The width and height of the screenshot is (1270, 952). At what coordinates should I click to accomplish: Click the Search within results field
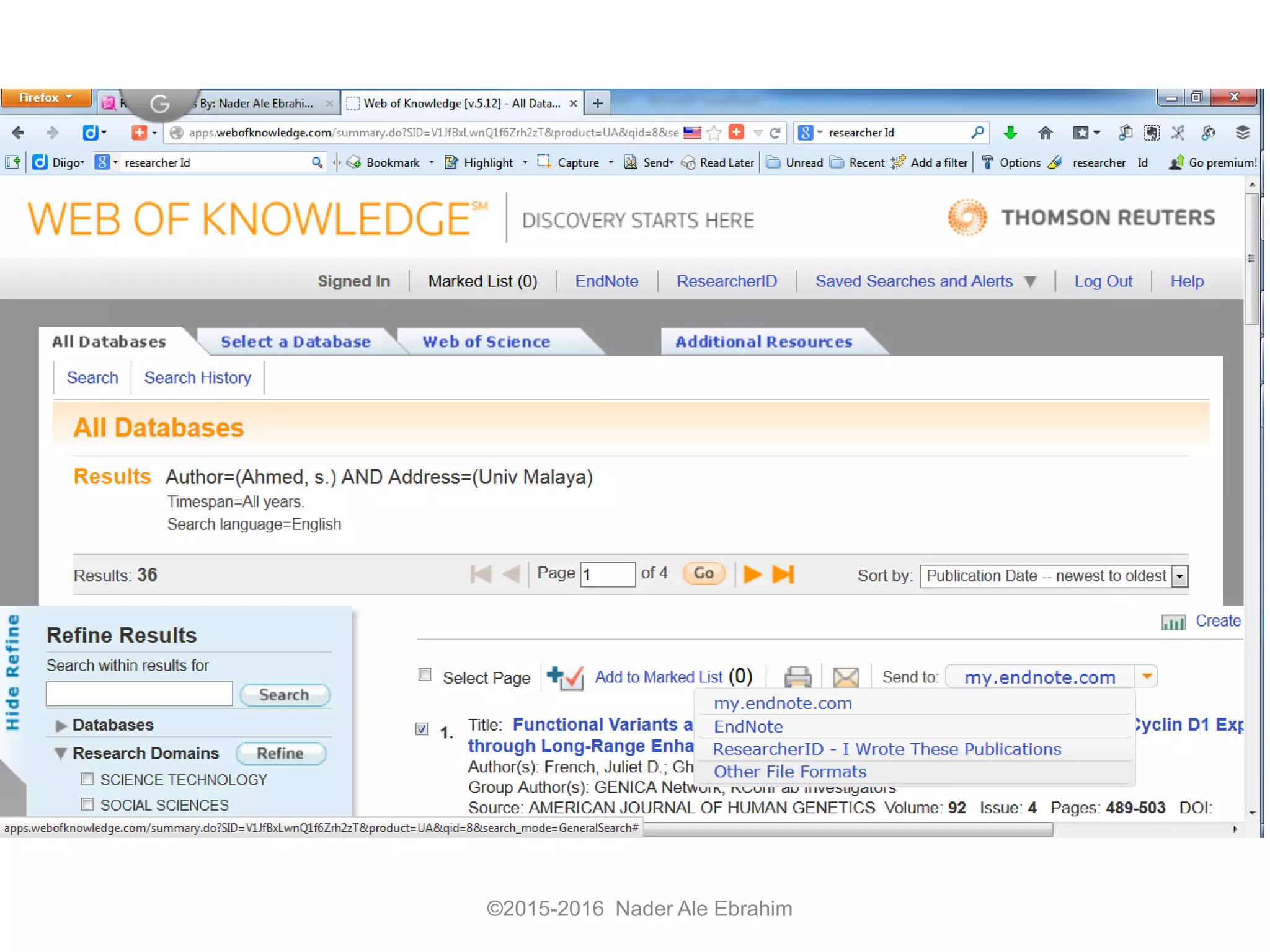click(x=140, y=694)
